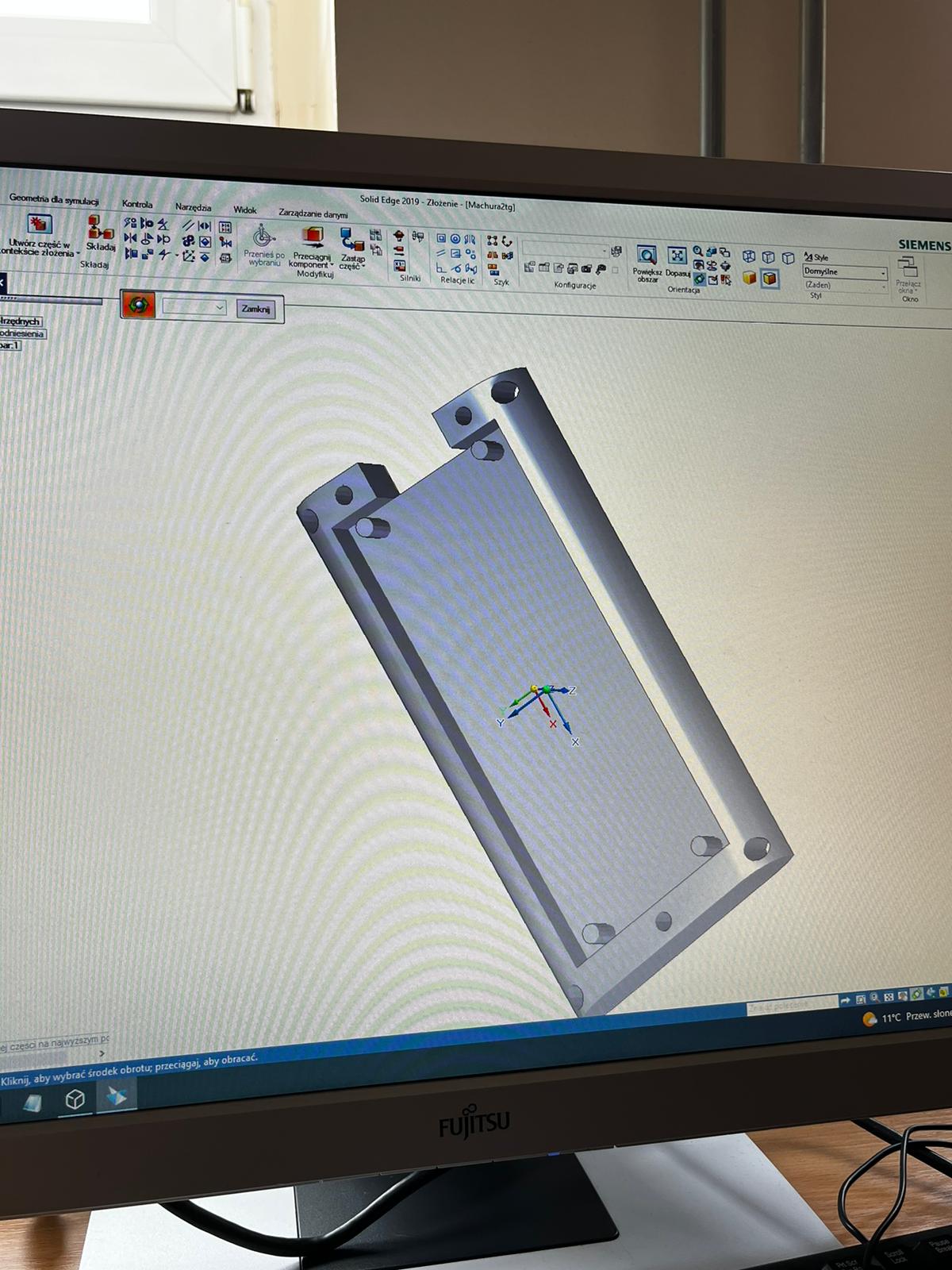The image size is (952, 1270).
Task: Click the magnifier zoom icon in Orientacja
Action: coord(698,252)
